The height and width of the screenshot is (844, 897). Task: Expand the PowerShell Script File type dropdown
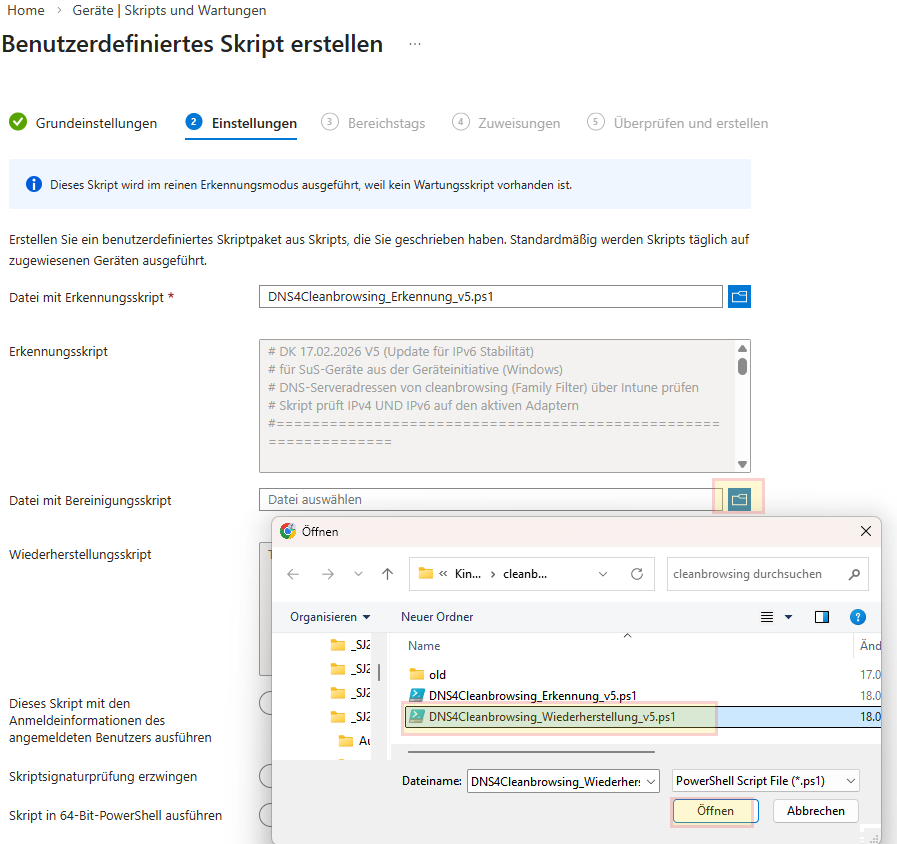(765, 781)
